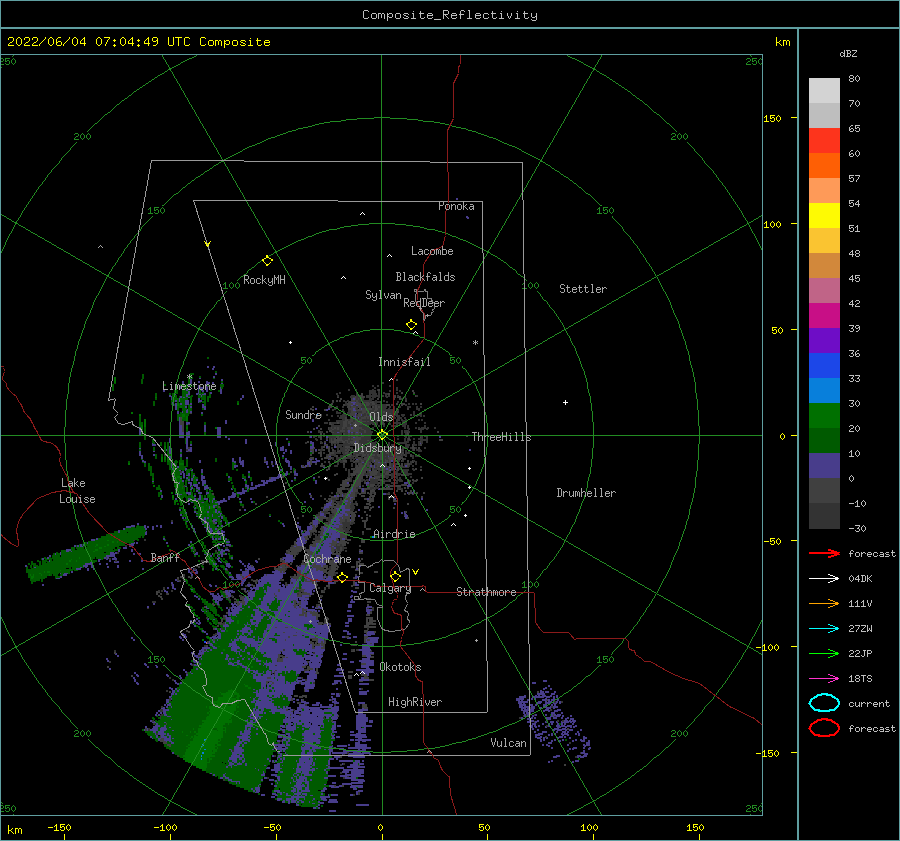Click the green echo band west of Banff
This screenshot has width=900, height=841.
pyautogui.click(x=86, y=553)
